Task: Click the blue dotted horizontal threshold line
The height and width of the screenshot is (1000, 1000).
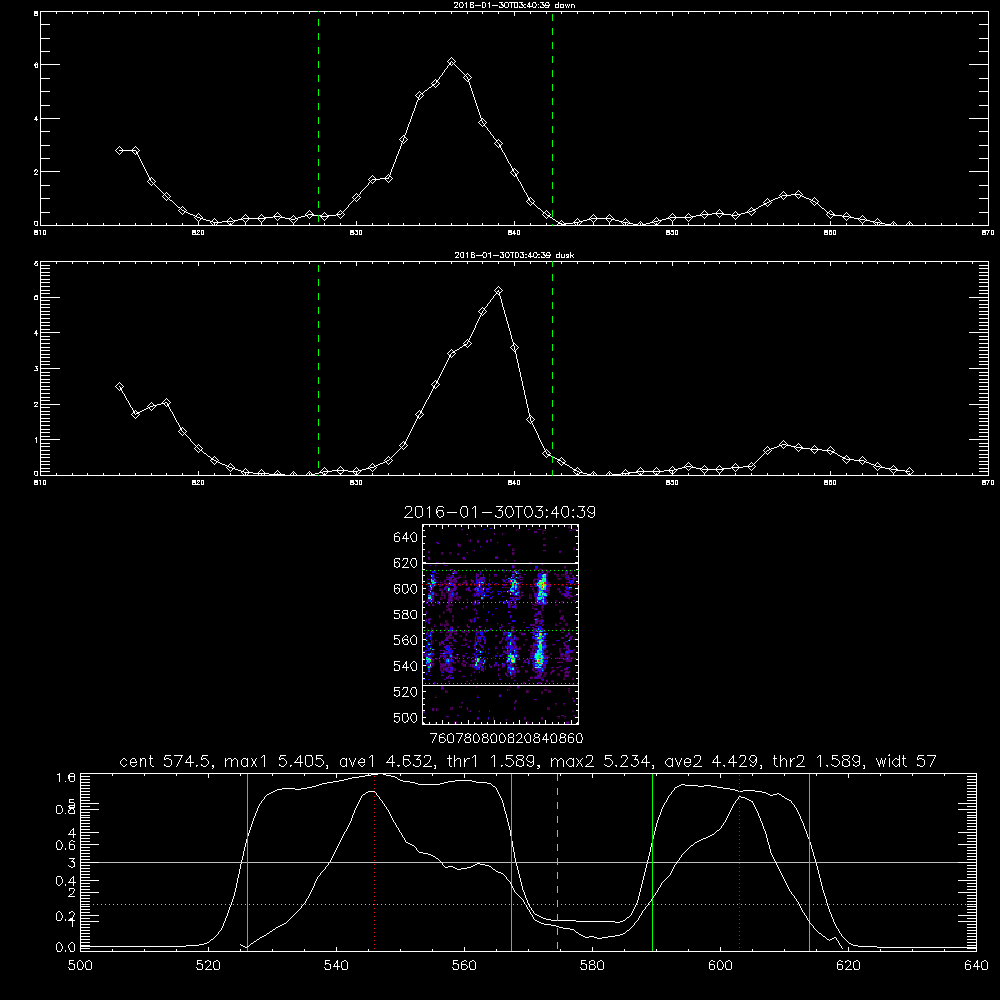Action: tap(528, 904)
